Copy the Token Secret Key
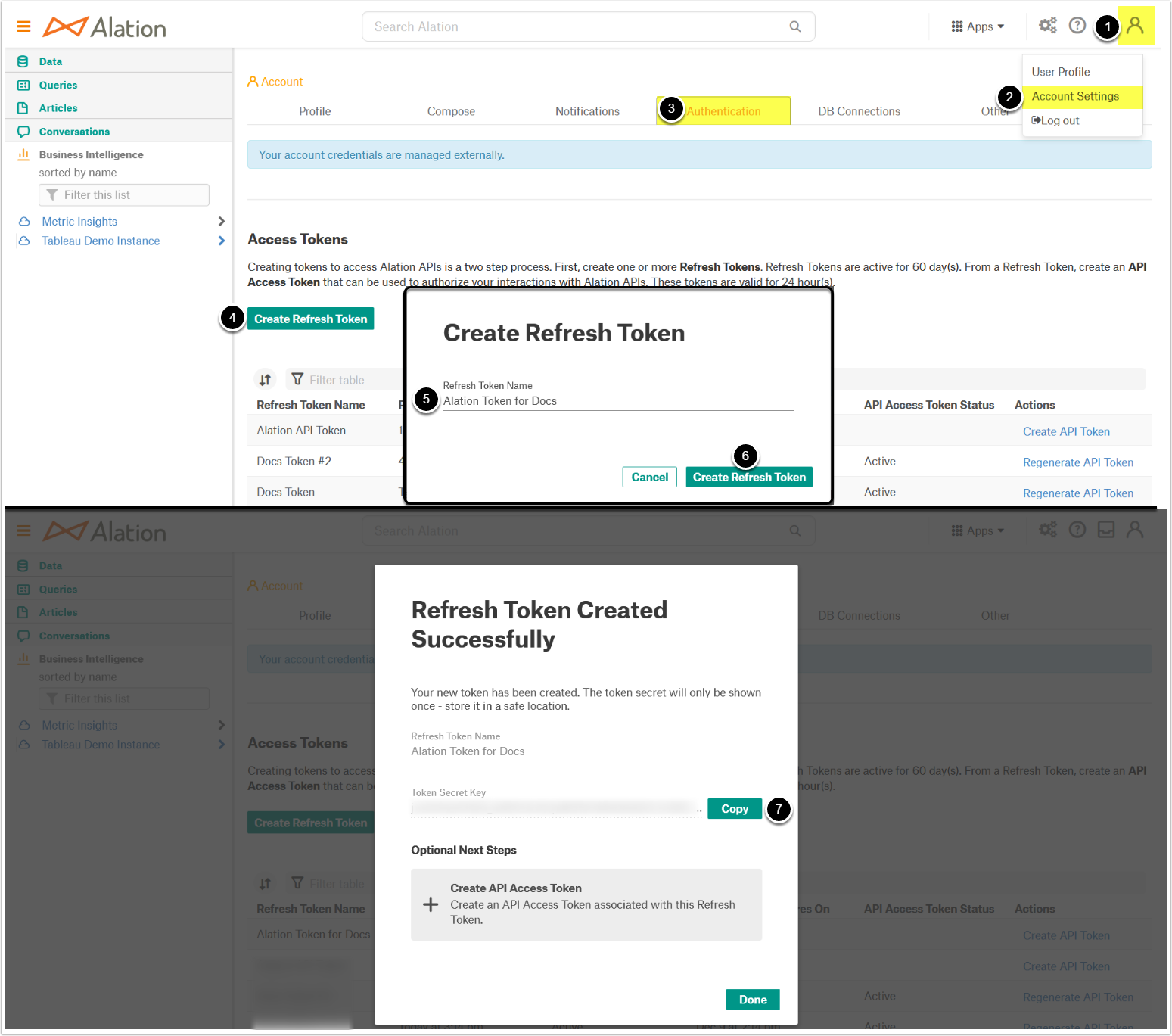This screenshot has height=1036, width=1172. tap(735, 809)
